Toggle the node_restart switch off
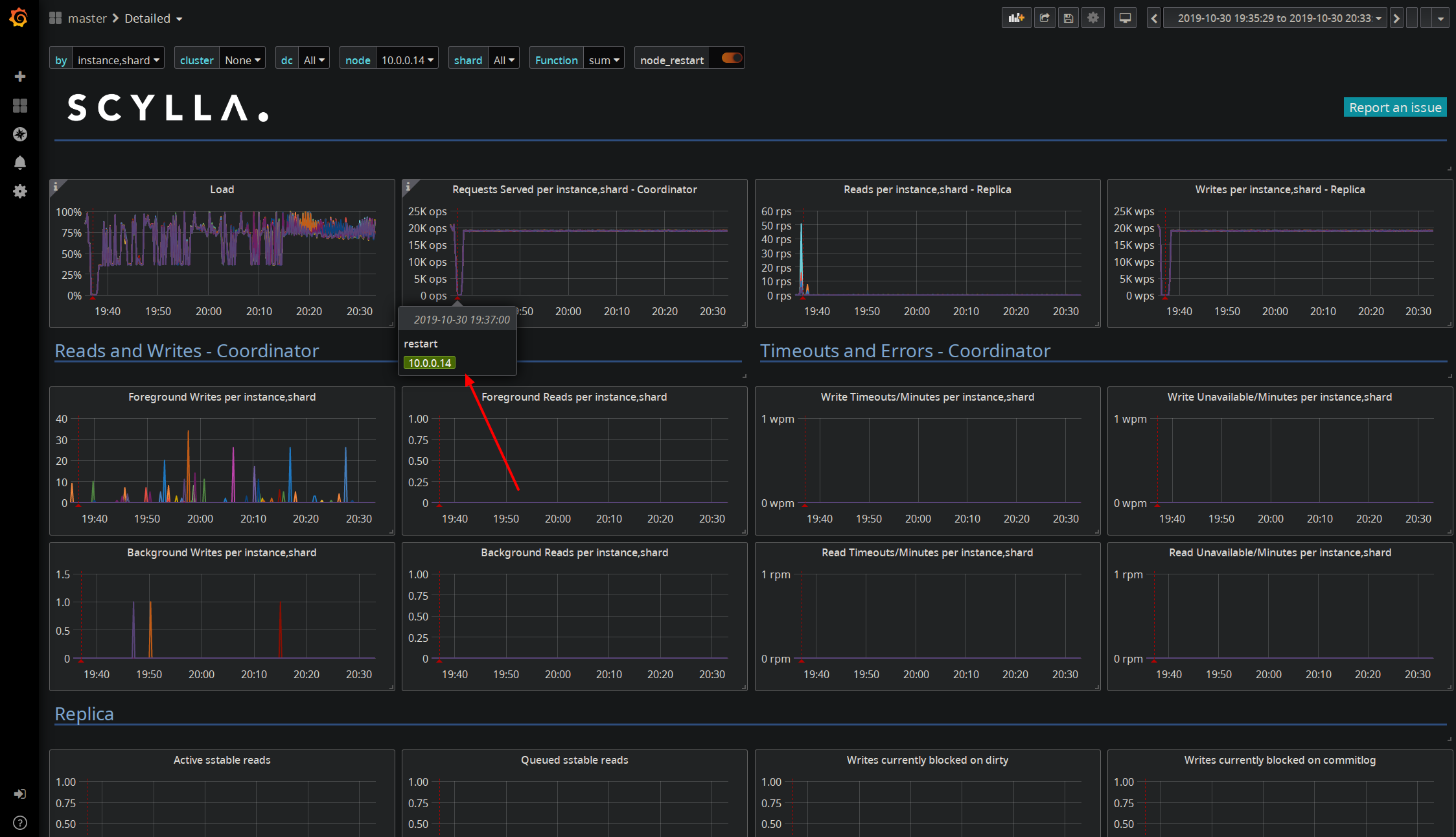 pyautogui.click(x=728, y=58)
